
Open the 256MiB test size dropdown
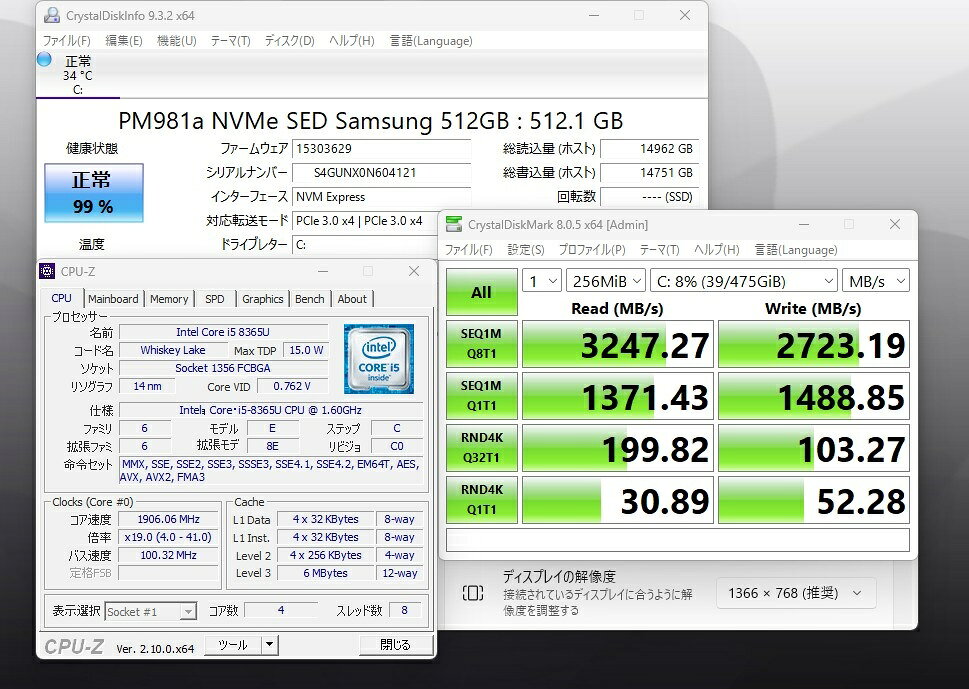pyautogui.click(x=605, y=282)
